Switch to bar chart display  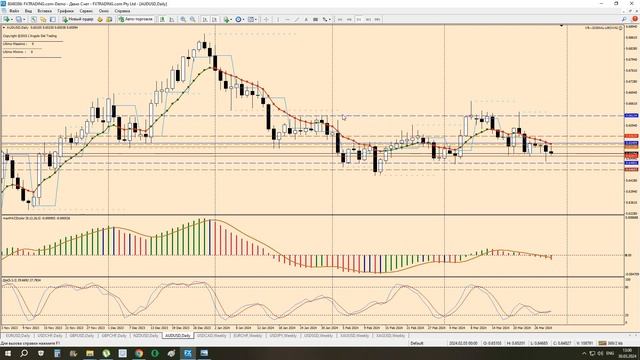pos(162,19)
